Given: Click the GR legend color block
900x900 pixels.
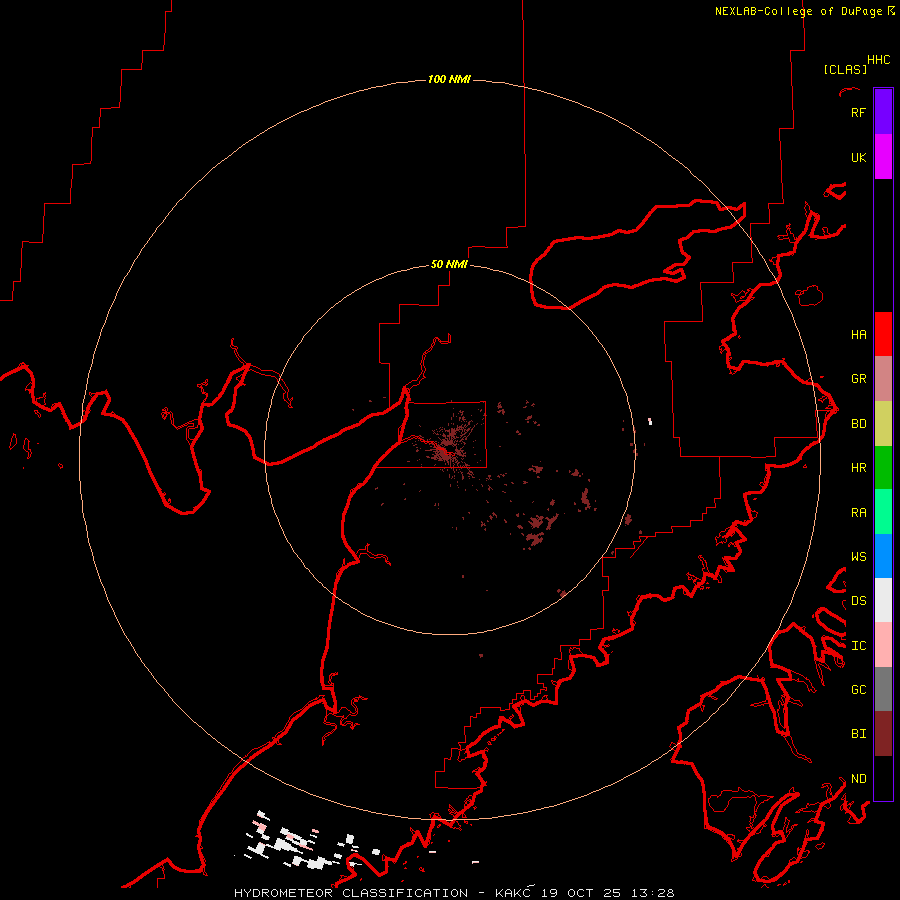Looking at the screenshot, I should click(x=883, y=378).
